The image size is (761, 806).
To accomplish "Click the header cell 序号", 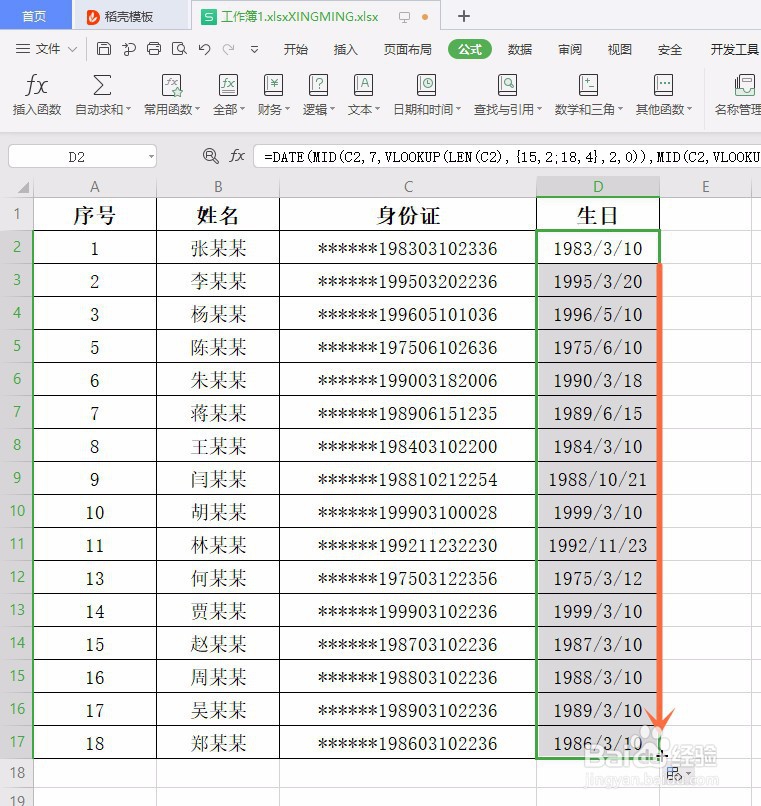I will (95, 215).
